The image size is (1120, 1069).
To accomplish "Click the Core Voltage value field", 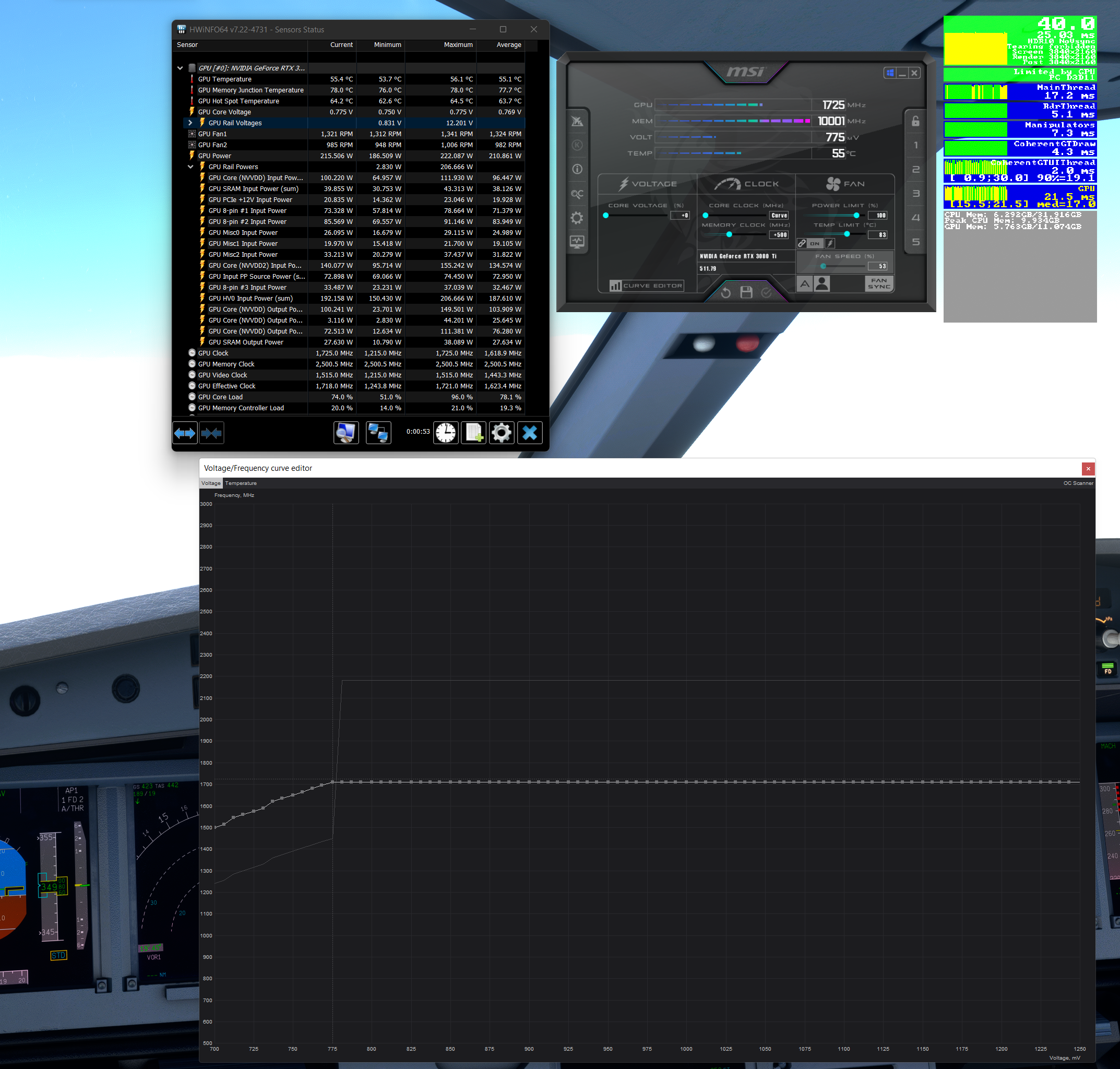I will pos(680,216).
